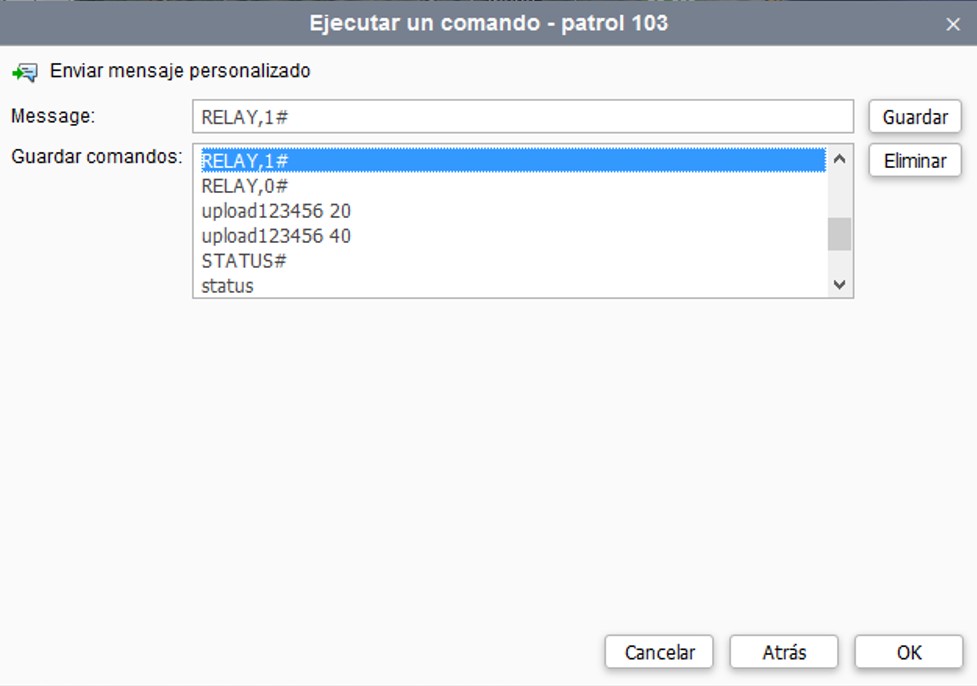The width and height of the screenshot is (977, 686).
Task: Cancel the command dialog with Cancelar
Action: (659, 652)
